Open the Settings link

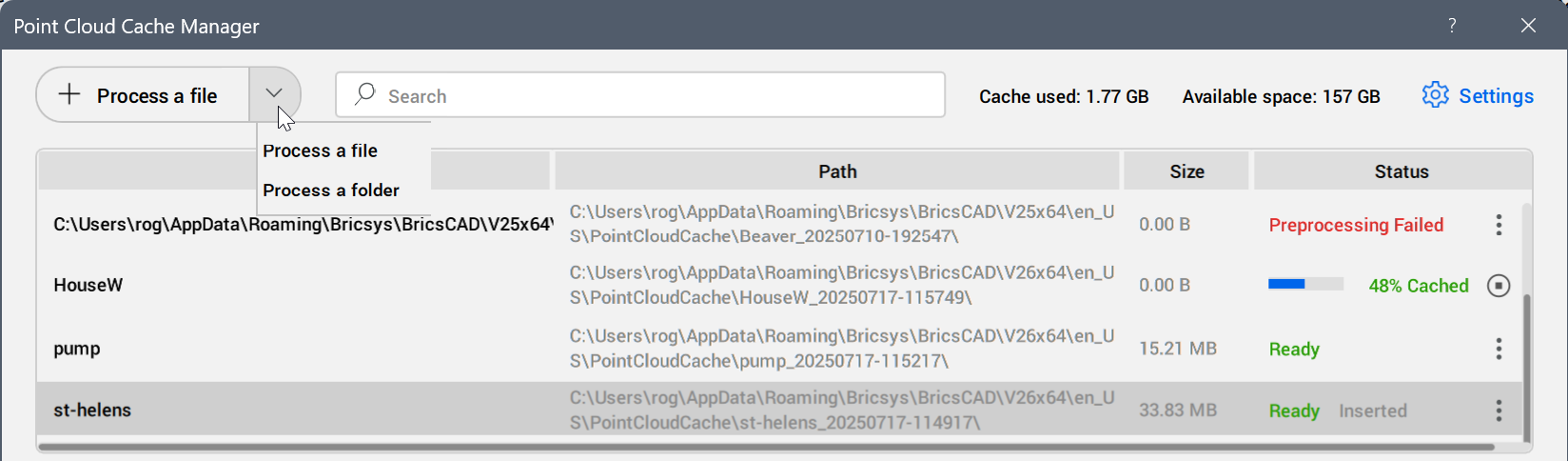click(x=1496, y=96)
